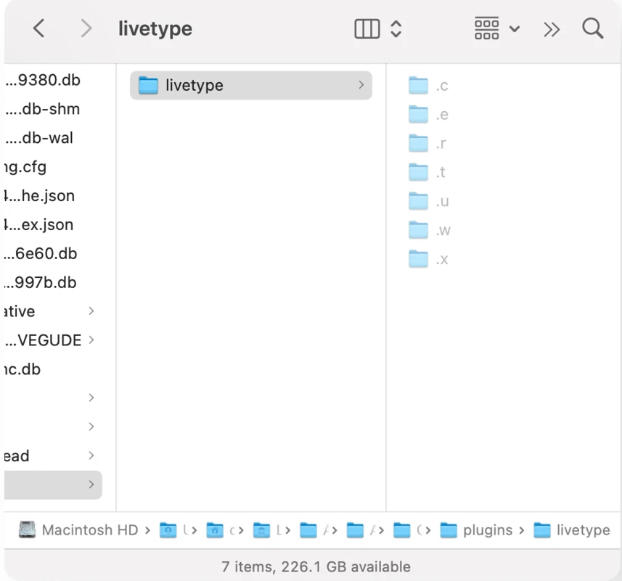Expand the group-by dropdown chevron
The image size is (622, 581).
pyautogui.click(x=514, y=29)
